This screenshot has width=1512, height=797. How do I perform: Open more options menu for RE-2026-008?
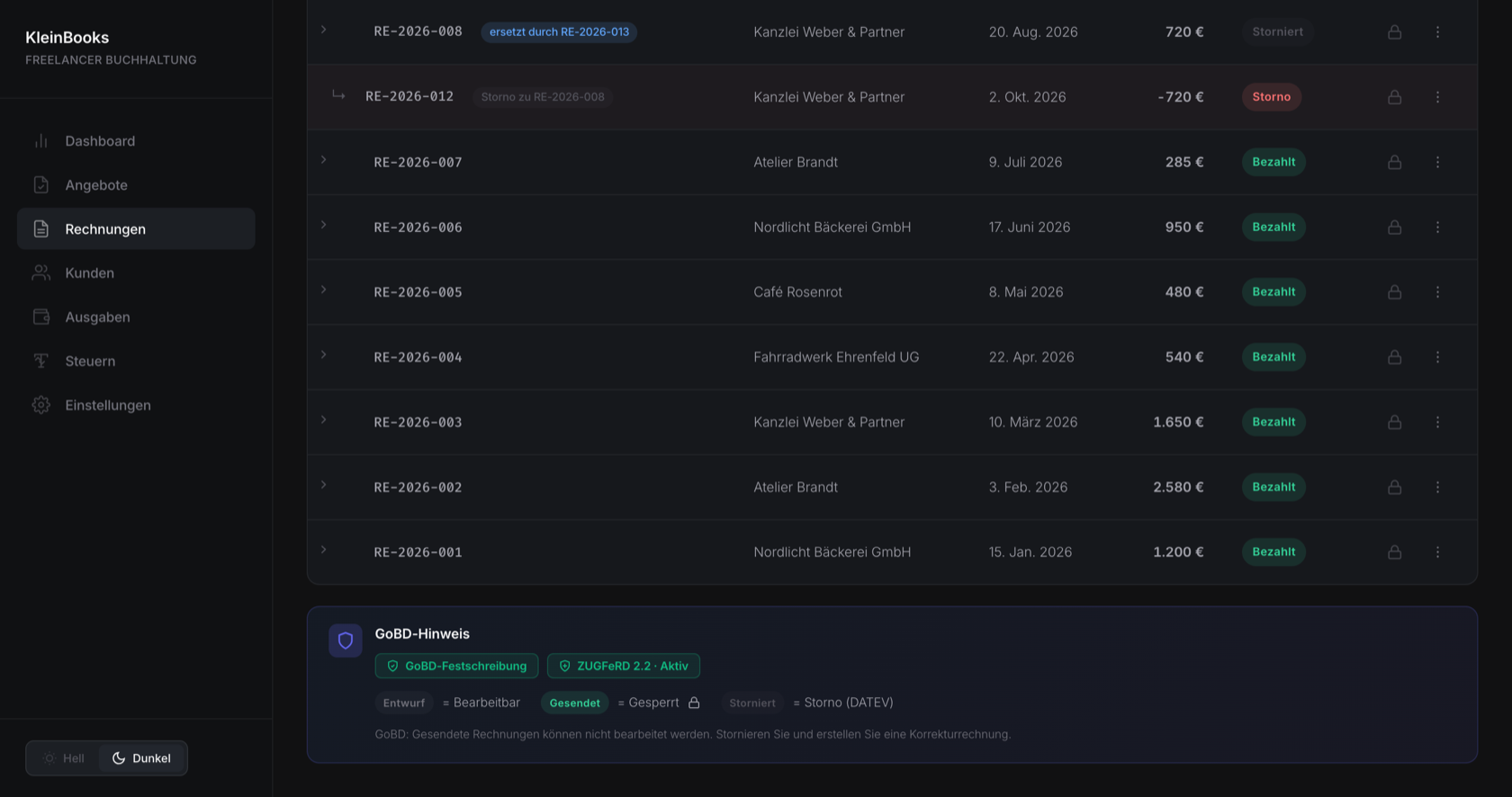click(x=1437, y=32)
